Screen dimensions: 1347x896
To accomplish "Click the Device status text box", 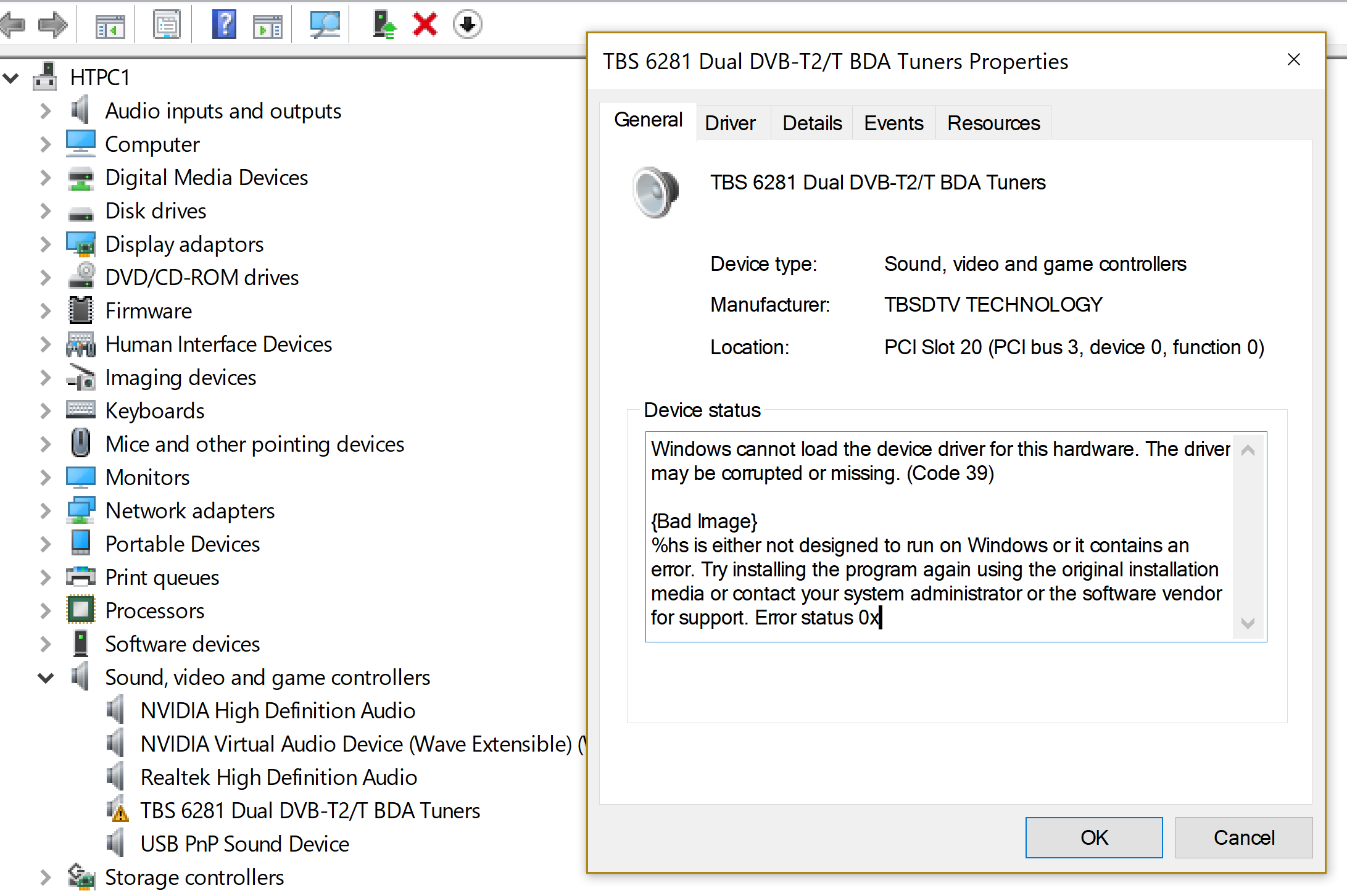I will point(956,537).
